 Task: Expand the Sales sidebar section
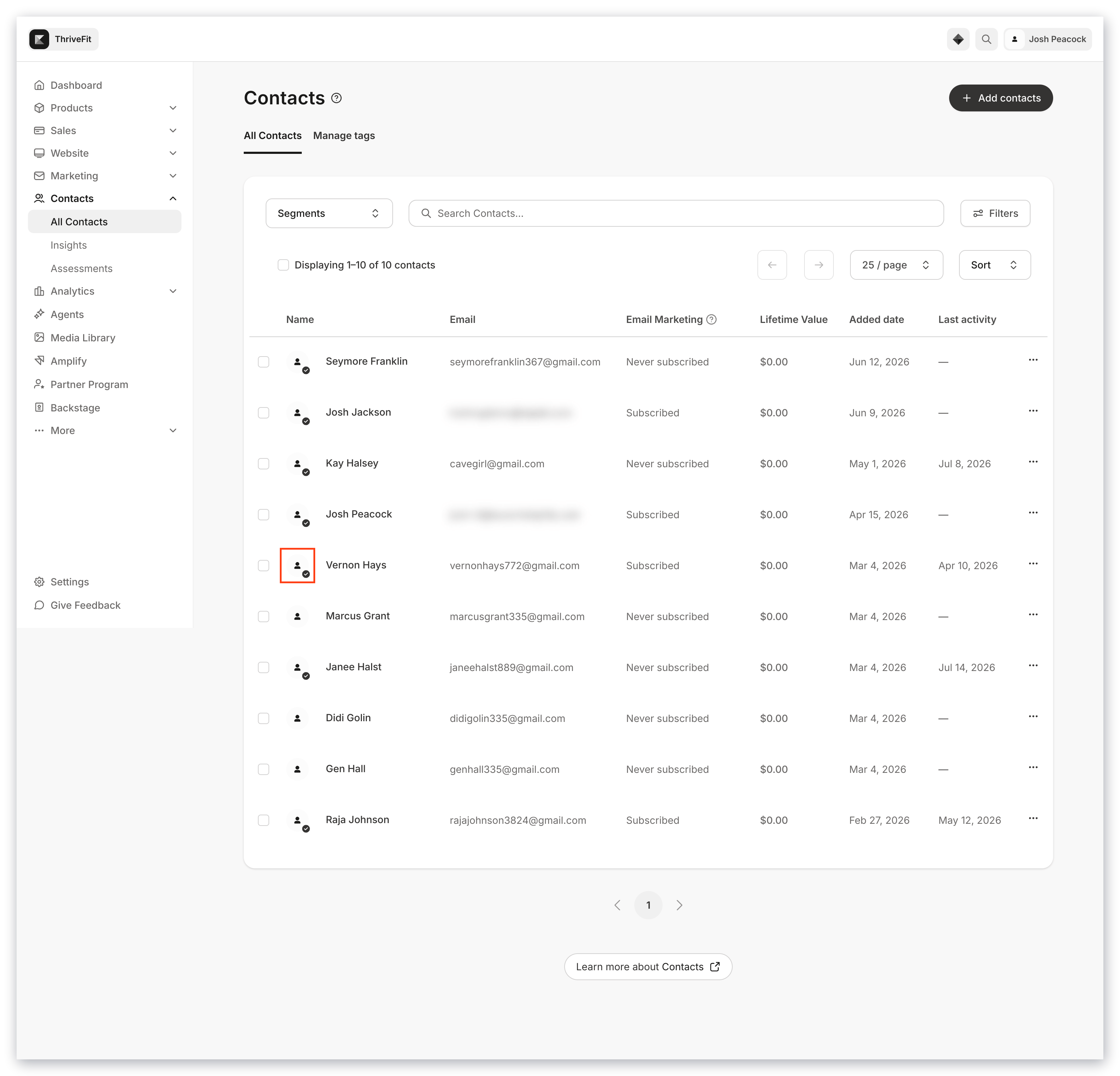(x=173, y=130)
